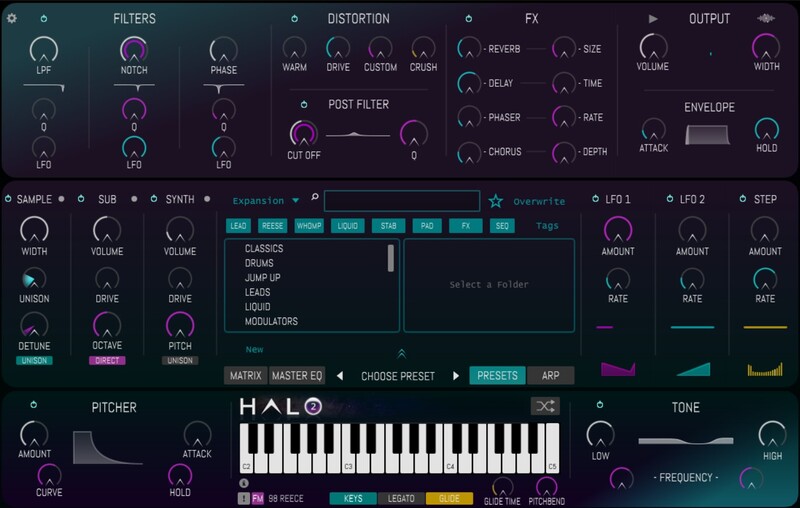
Task: Click the post filter curve display
Action: click(358, 135)
